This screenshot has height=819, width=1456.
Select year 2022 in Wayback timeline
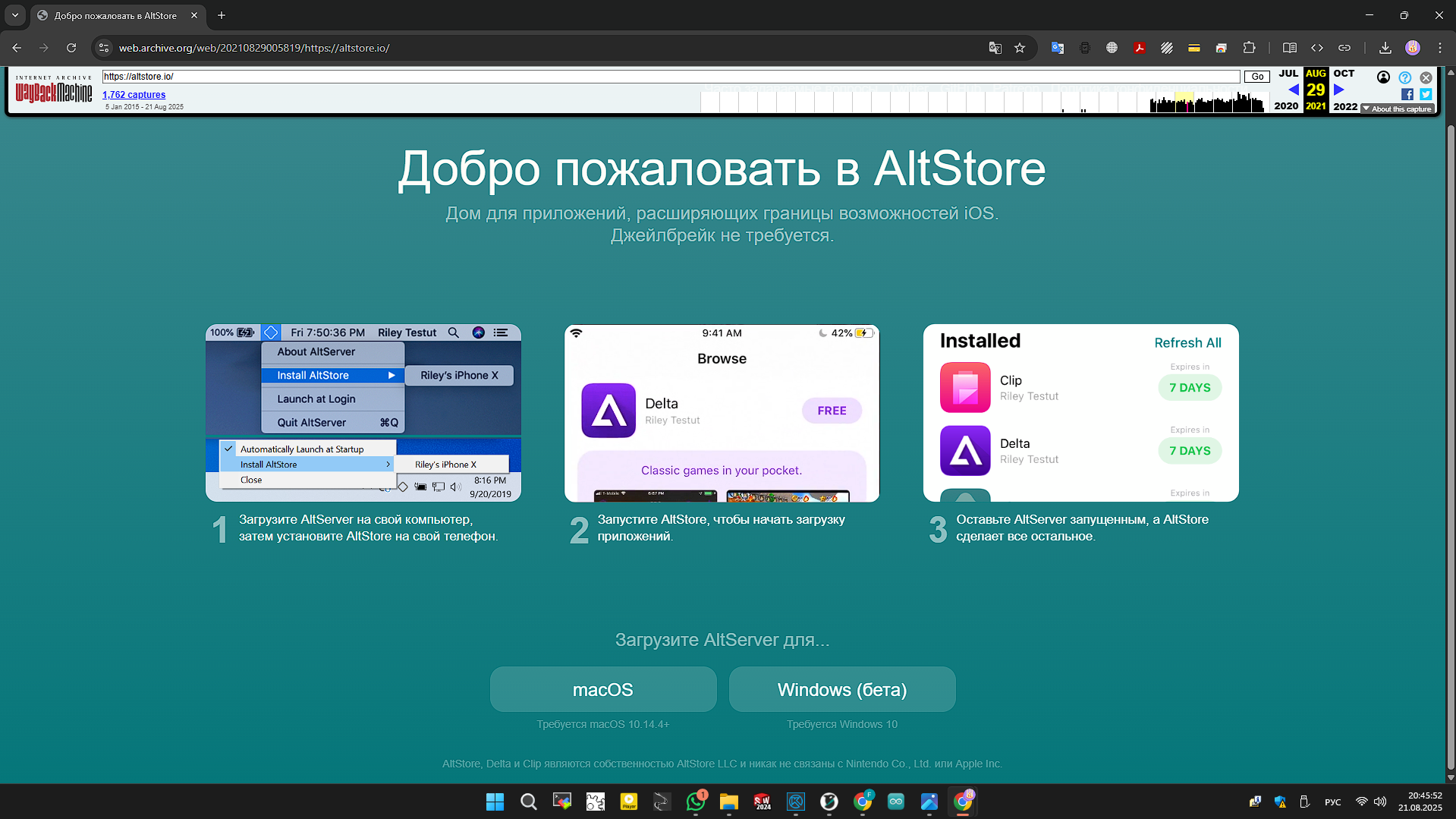pos(1345,106)
